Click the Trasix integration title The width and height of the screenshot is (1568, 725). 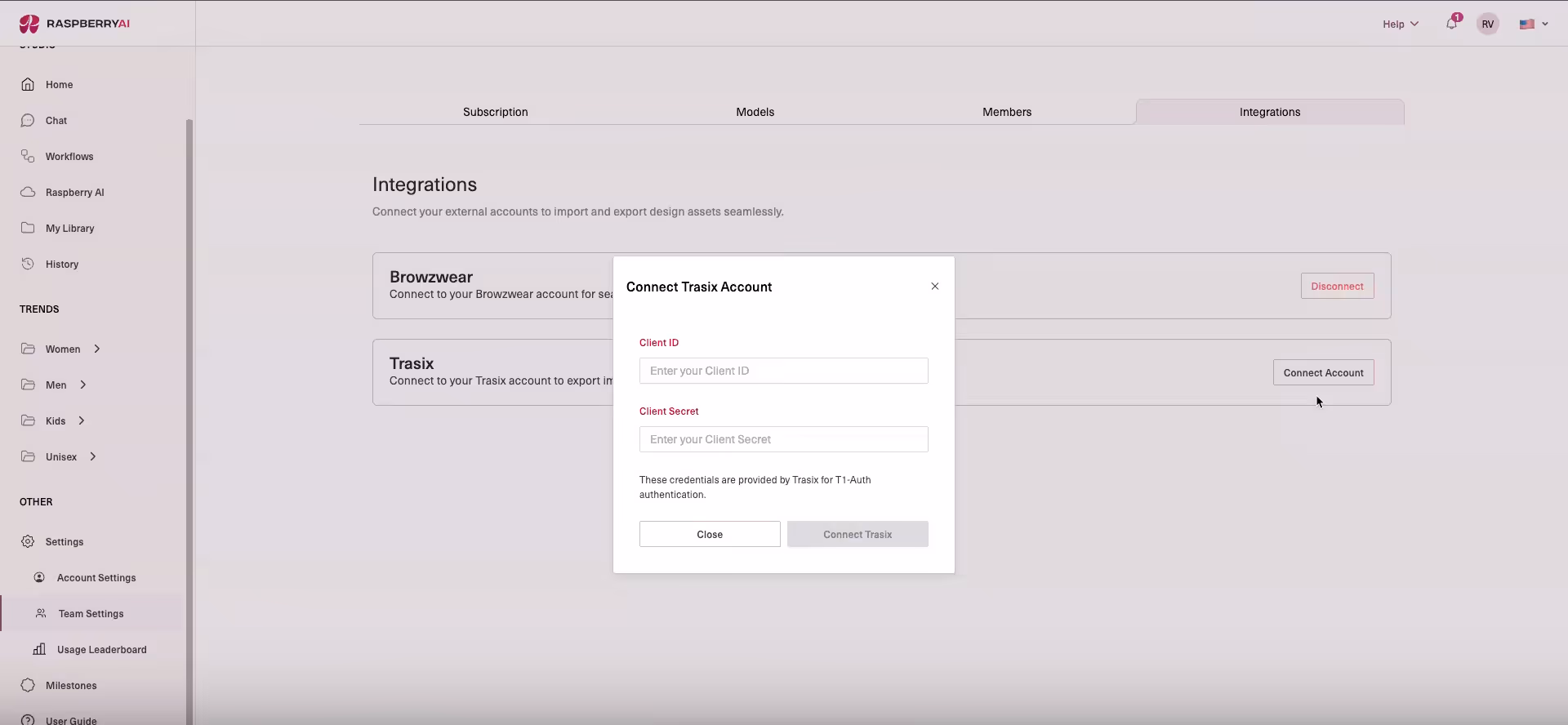pos(412,363)
